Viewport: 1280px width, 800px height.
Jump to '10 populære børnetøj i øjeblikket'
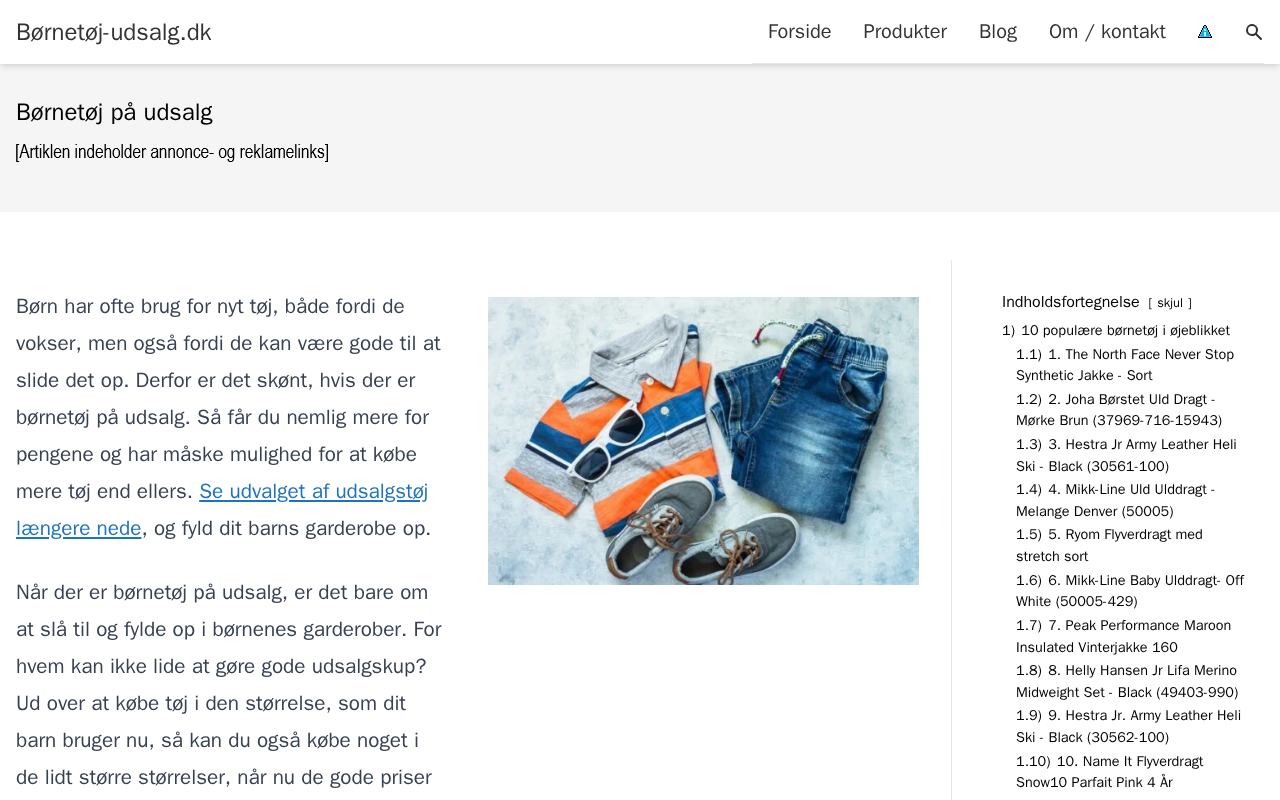(x=1116, y=331)
